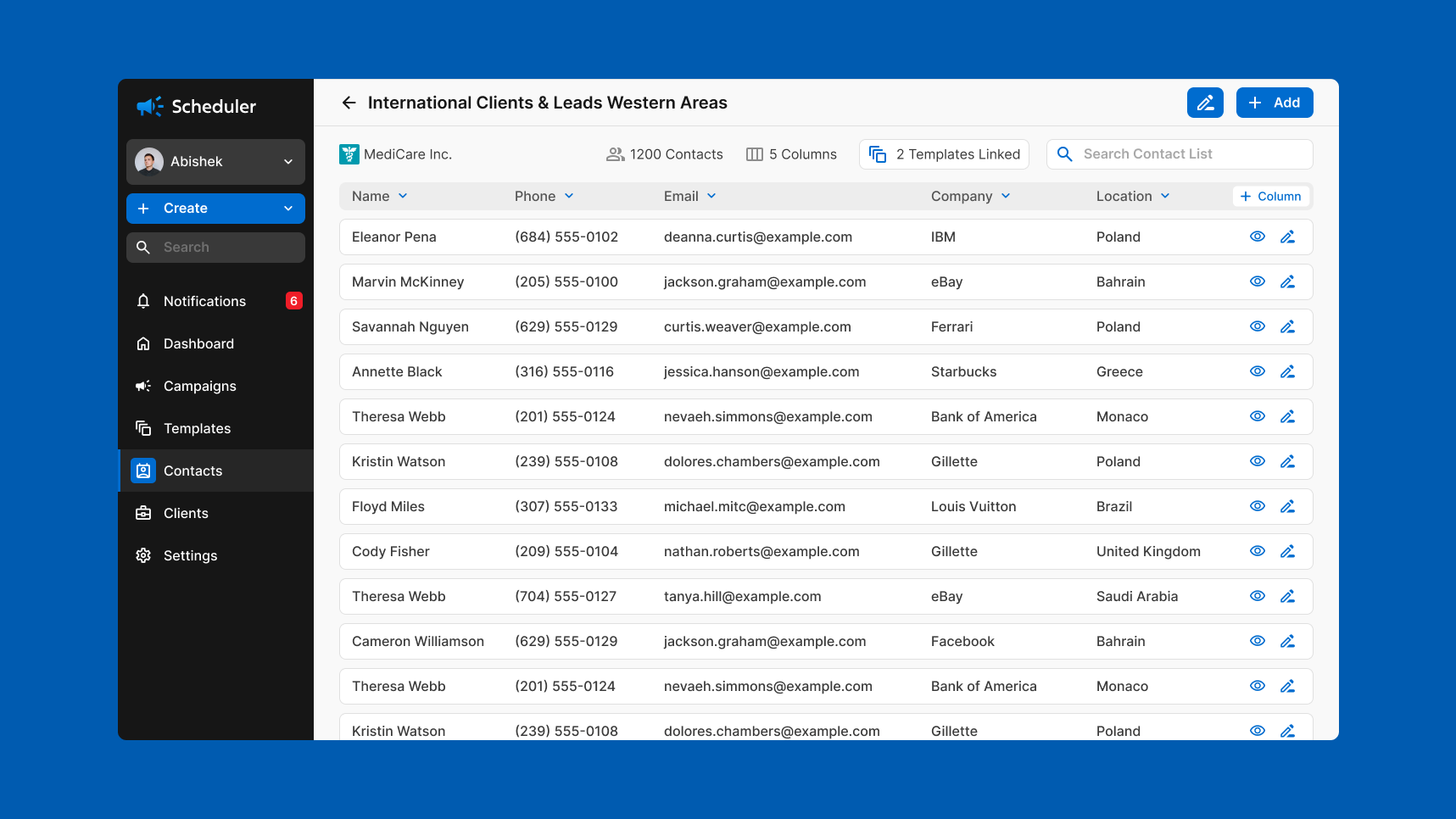This screenshot has width=1456, height=819.
Task: Click the edit pencil icon next to Add
Action: click(1205, 102)
